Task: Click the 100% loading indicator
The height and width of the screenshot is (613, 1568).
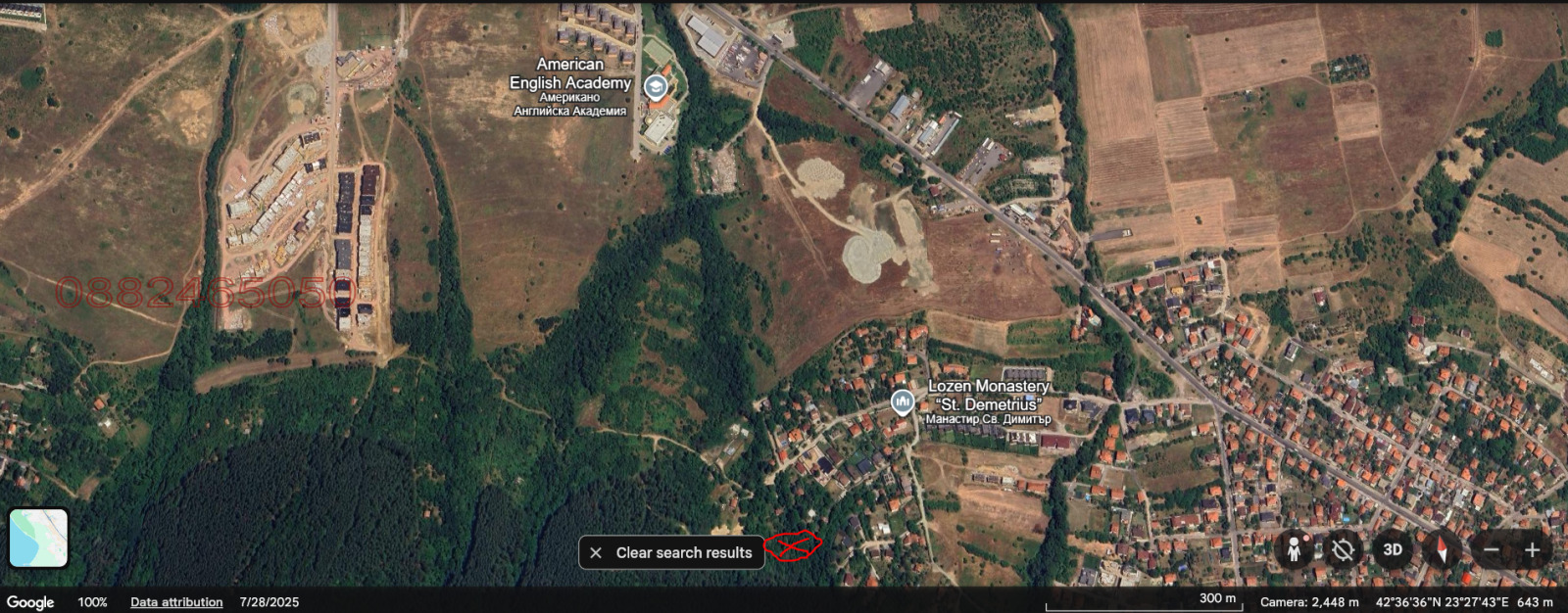Action: [92, 602]
